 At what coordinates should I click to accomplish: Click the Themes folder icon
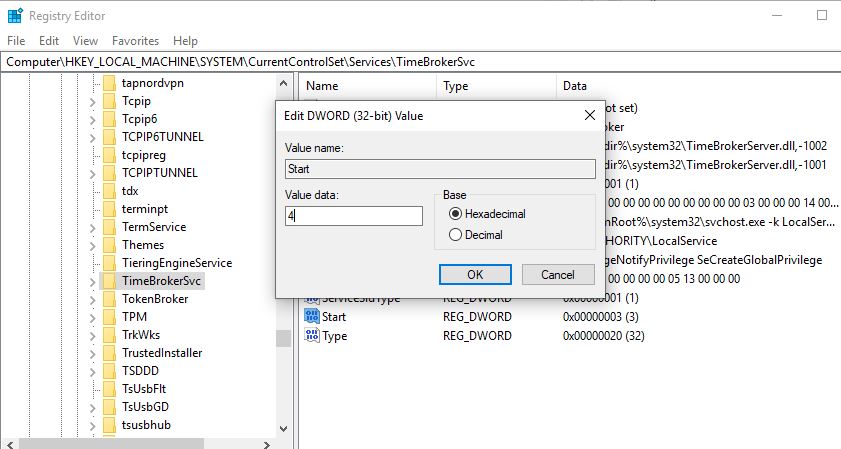tap(109, 245)
